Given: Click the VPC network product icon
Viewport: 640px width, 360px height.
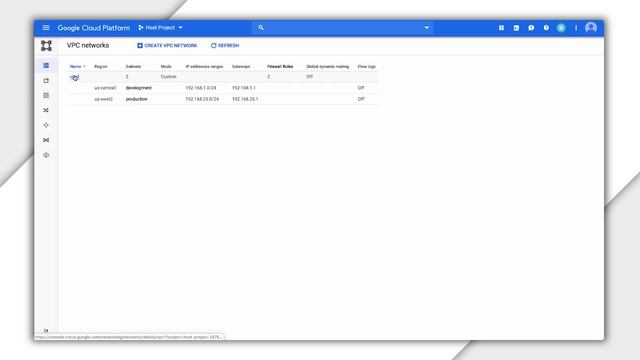Looking at the screenshot, I should click(x=46, y=45).
